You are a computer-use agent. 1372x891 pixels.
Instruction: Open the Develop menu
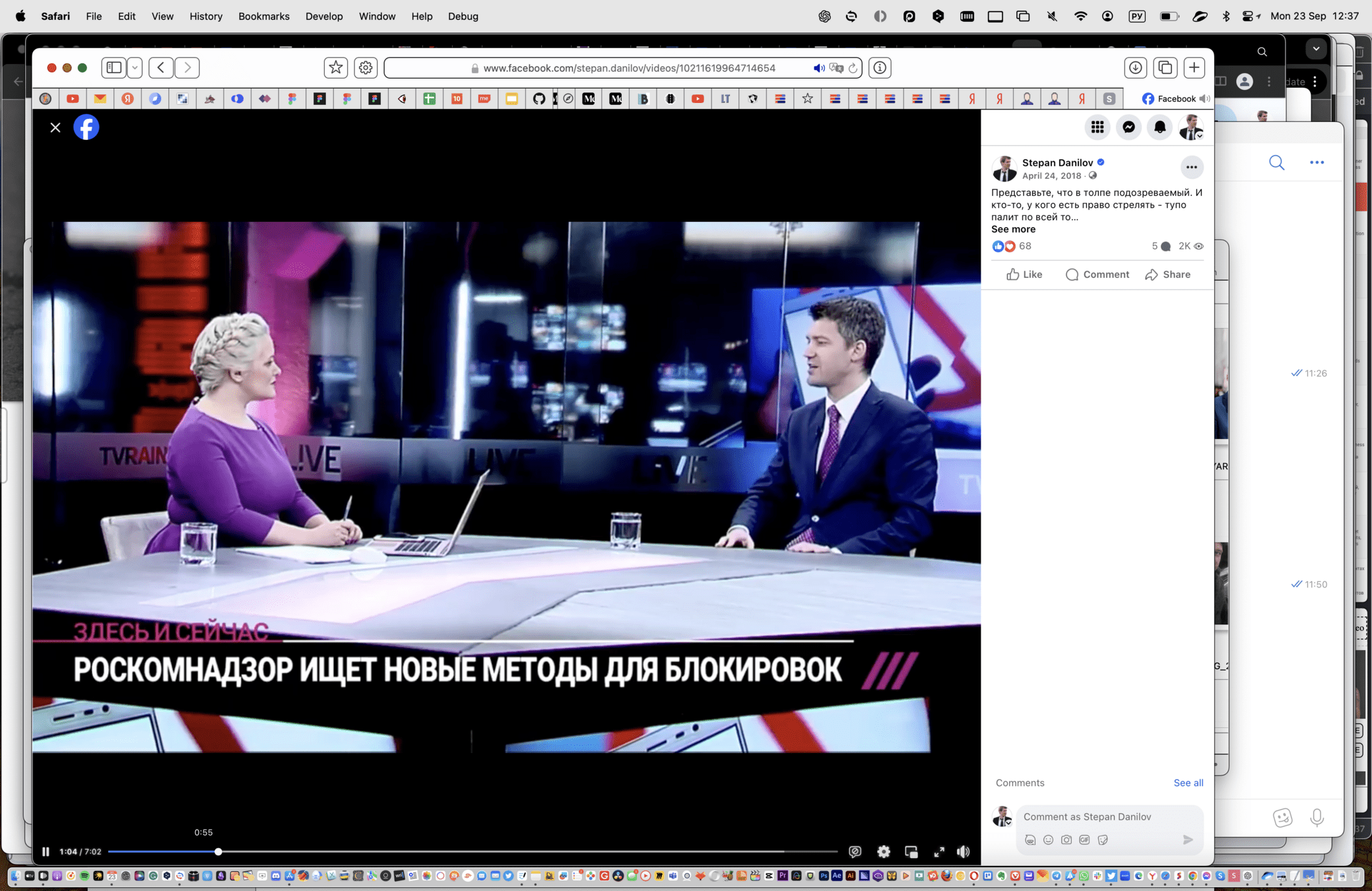tap(323, 16)
